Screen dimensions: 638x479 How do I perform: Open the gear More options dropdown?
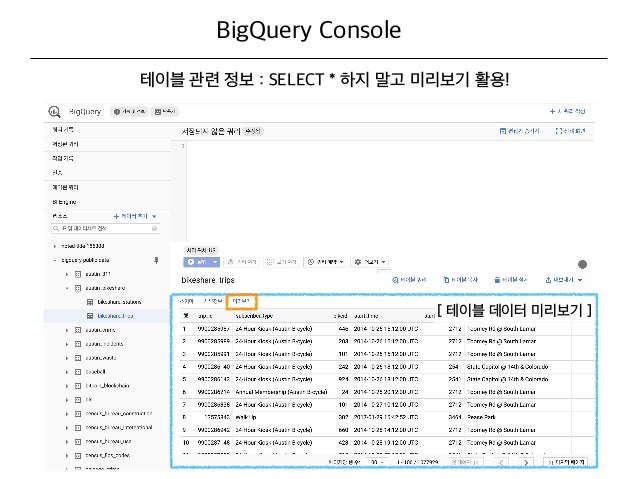point(369,262)
